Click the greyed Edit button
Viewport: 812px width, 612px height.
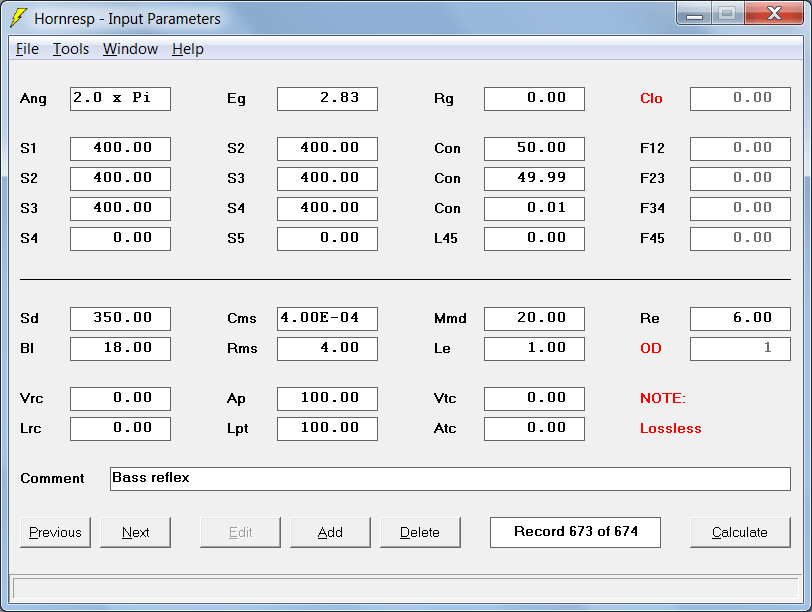click(x=240, y=532)
